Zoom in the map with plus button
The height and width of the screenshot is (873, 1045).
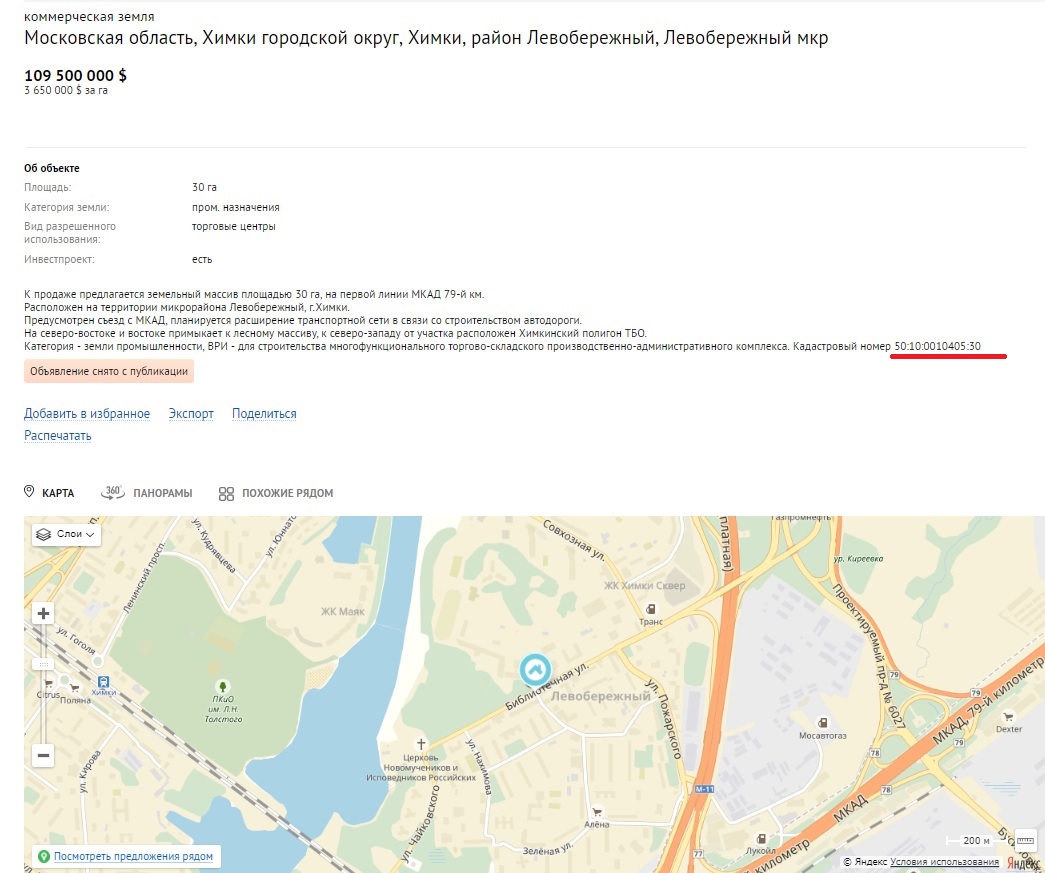pos(43,613)
